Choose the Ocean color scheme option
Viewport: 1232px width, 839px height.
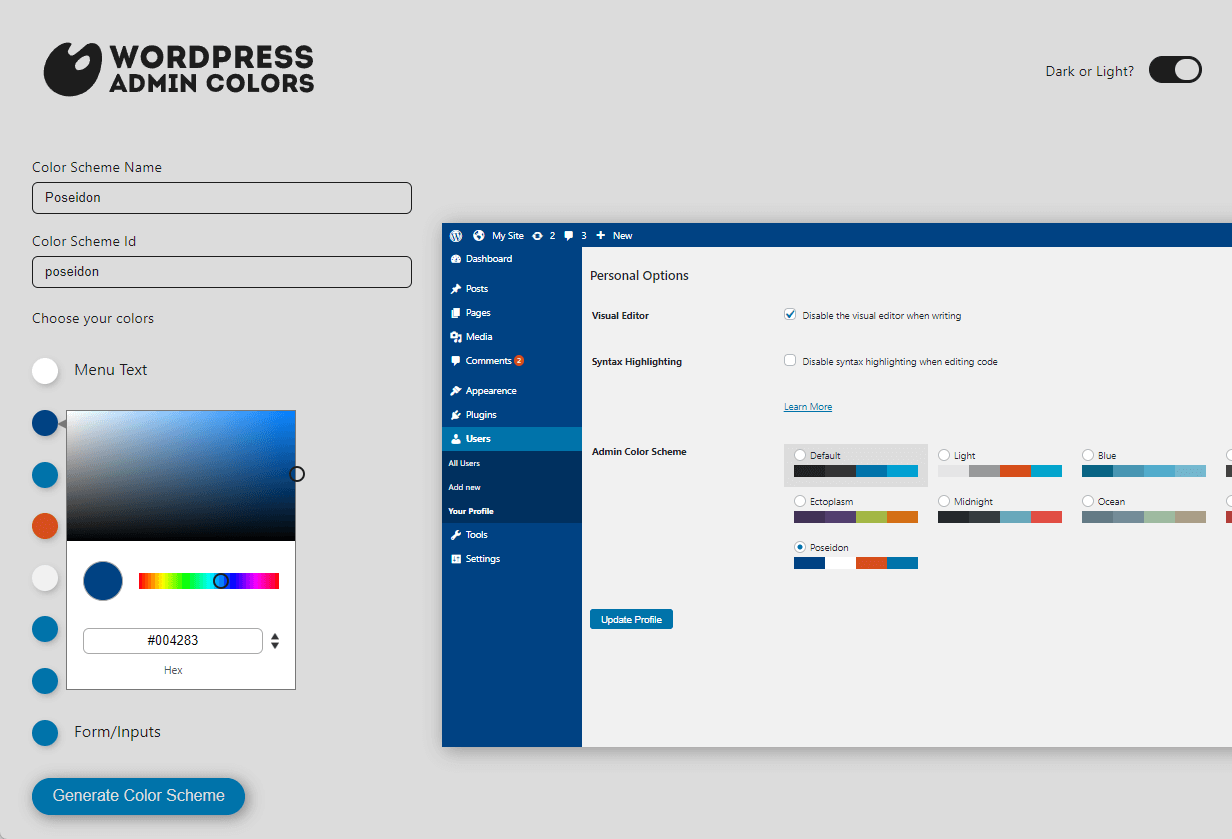click(1088, 500)
